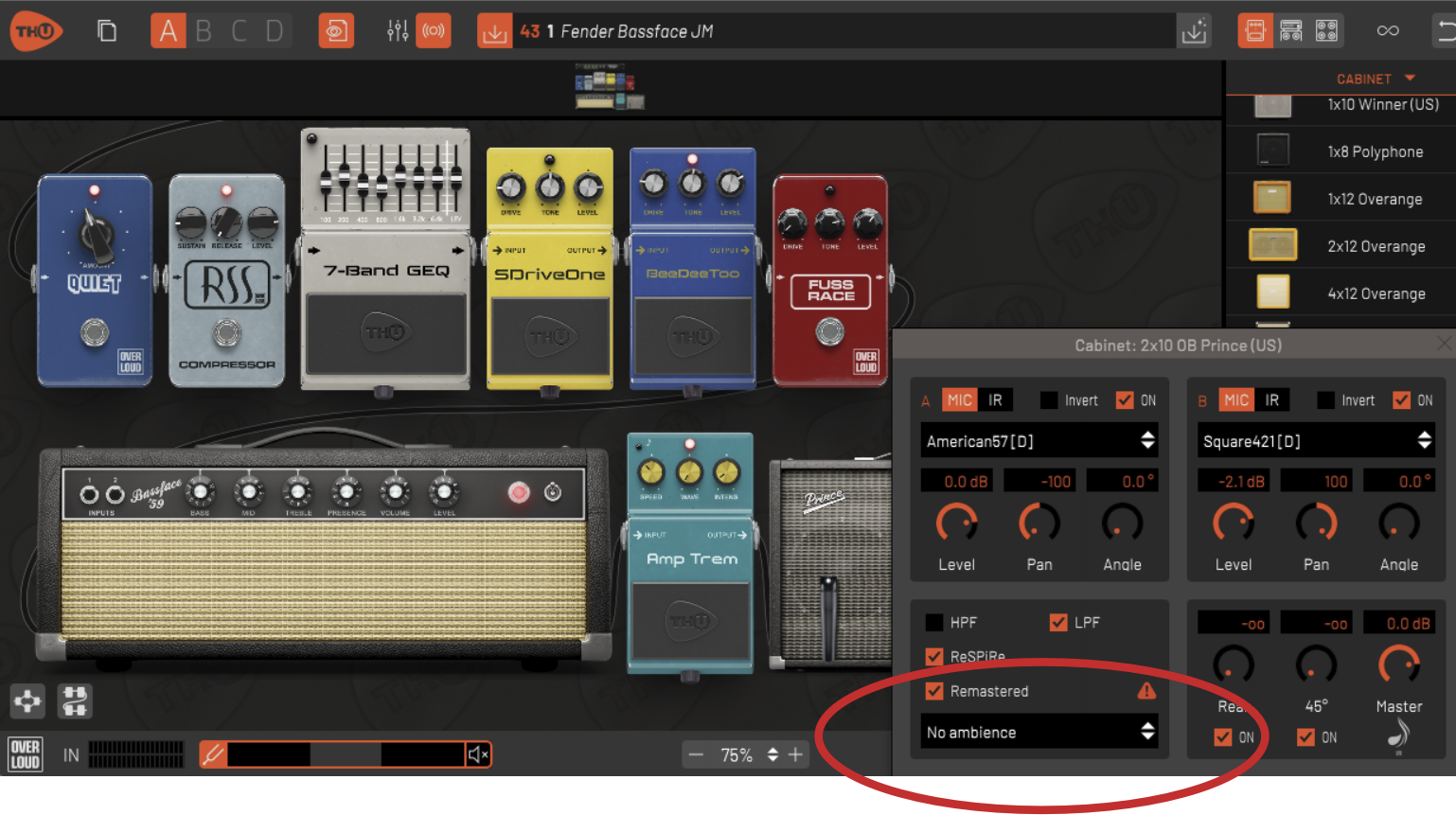Viewport: 1456px width, 815px height.
Task: Toggle the ON checkbox under 45°
Action: [1305, 736]
